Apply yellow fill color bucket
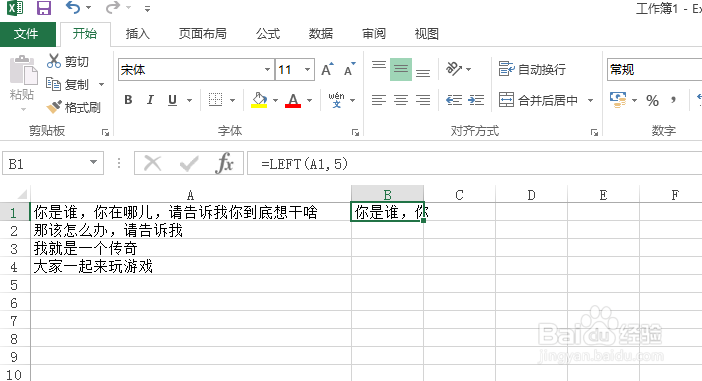This screenshot has width=702, height=381. click(259, 100)
